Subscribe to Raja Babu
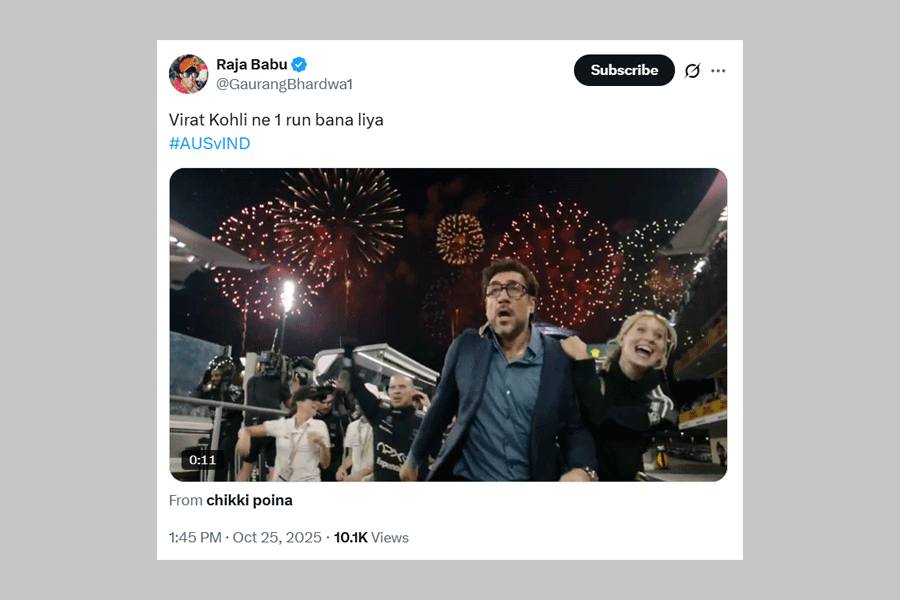The height and width of the screenshot is (600, 900). [x=624, y=70]
